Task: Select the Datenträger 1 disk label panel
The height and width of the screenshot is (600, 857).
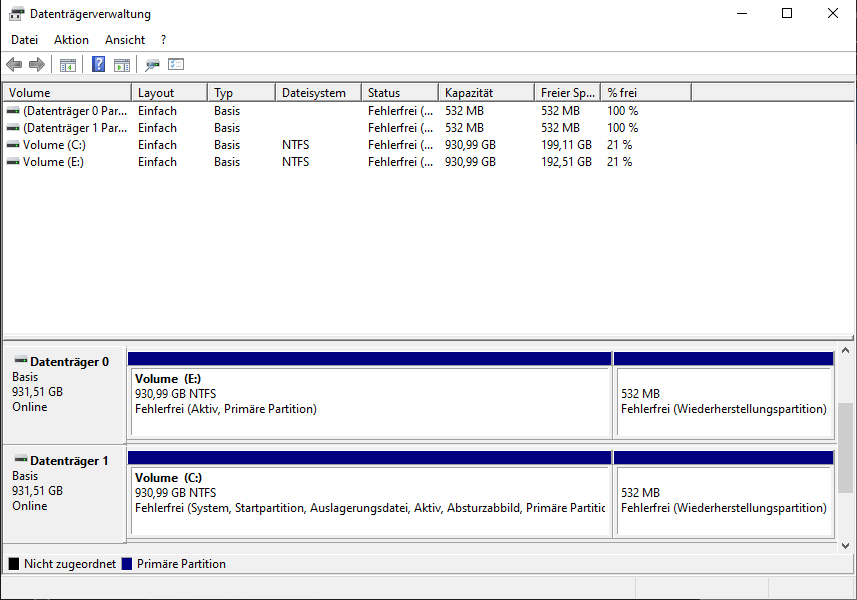Action: [64, 494]
